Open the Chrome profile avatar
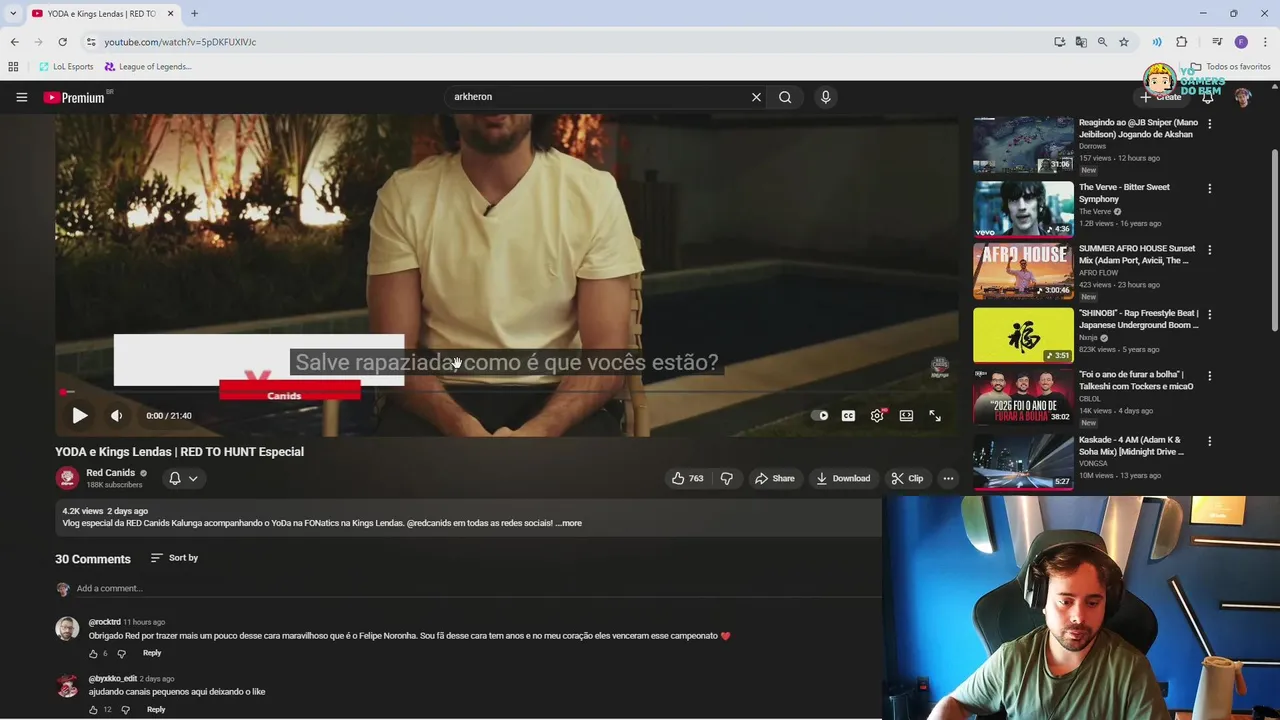Image resolution: width=1280 pixels, height=720 pixels. coord(1241,42)
